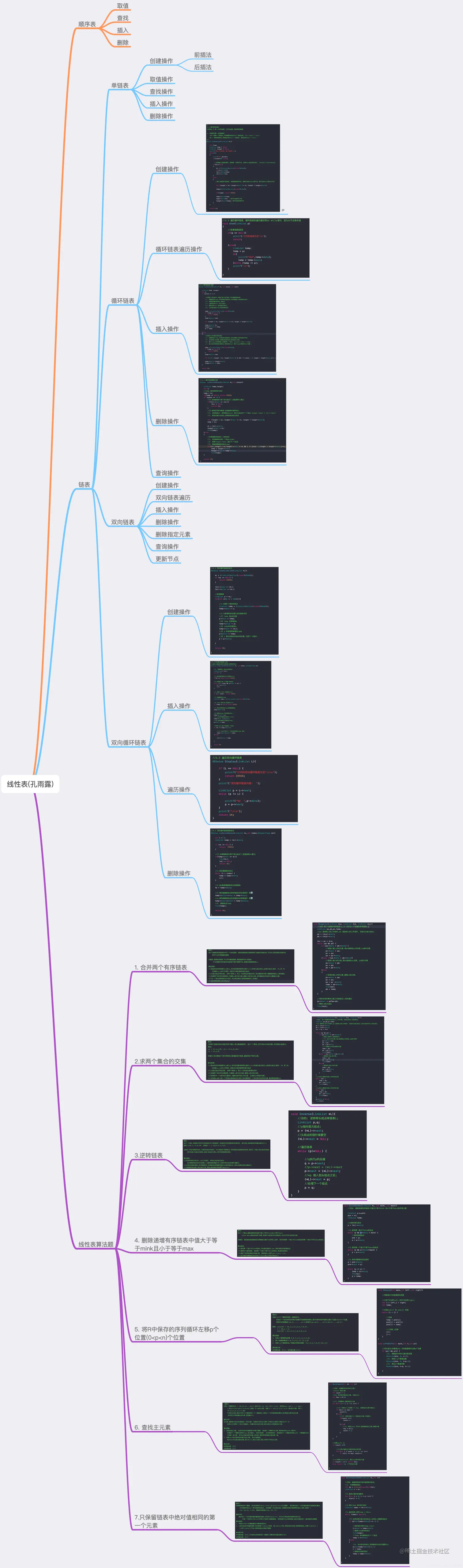Click the 顺序表 branch node

click(87, 24)
